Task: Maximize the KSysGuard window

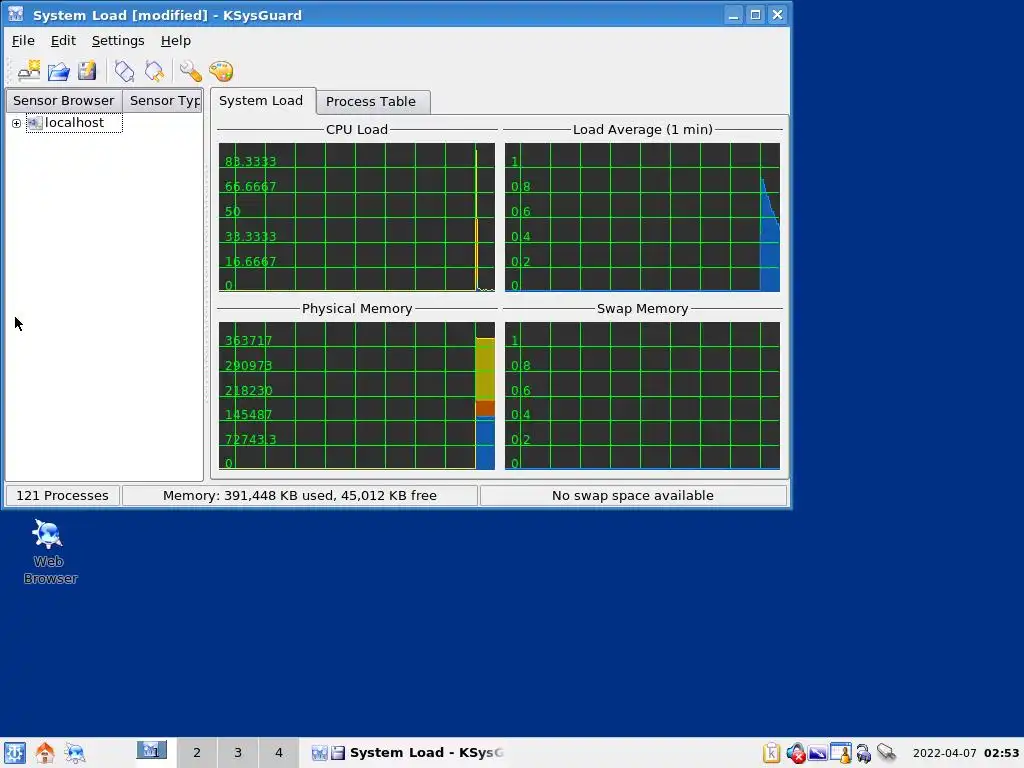Action: pyautogui.click(x=756, y=14)
